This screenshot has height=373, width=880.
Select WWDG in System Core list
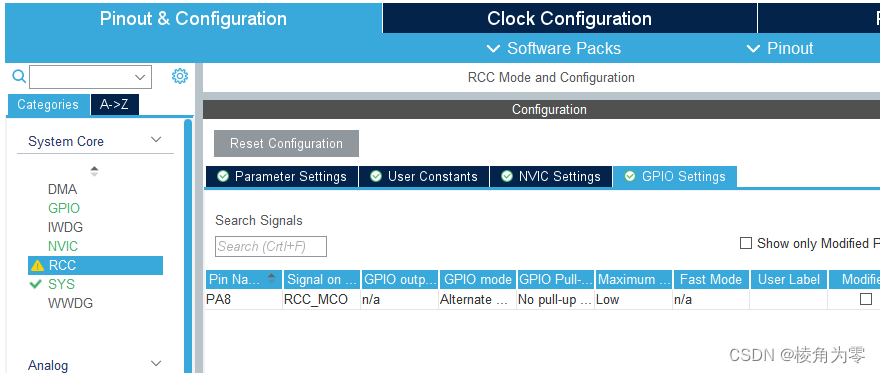click(x=70, y=303)
